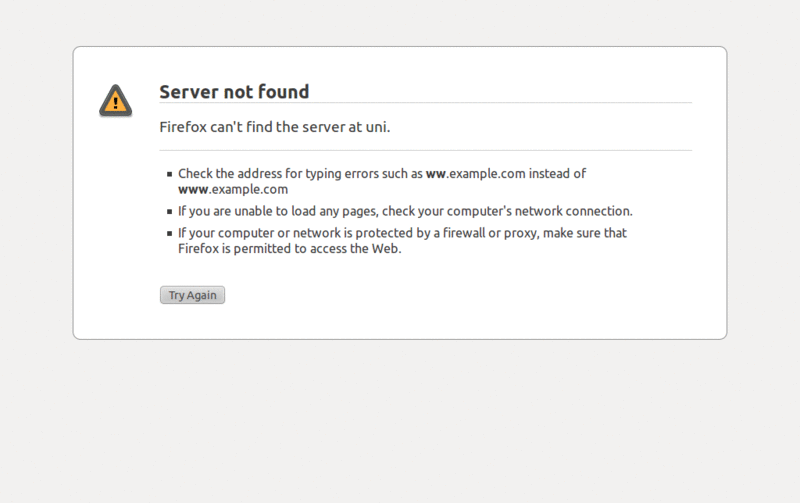The height and width of the screenshot is (503, 800).
Task: Click the bold 'www' in www.example.com
Action: [193, 190]
